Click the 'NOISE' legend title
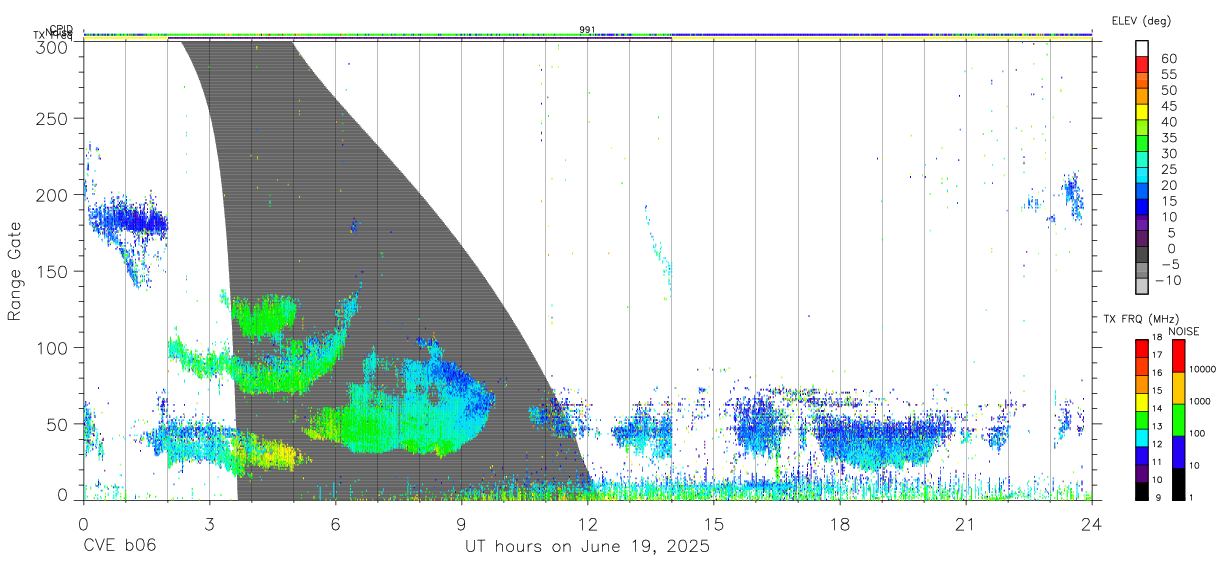This screenshot has width=1228, height=567. (1183, 331)
